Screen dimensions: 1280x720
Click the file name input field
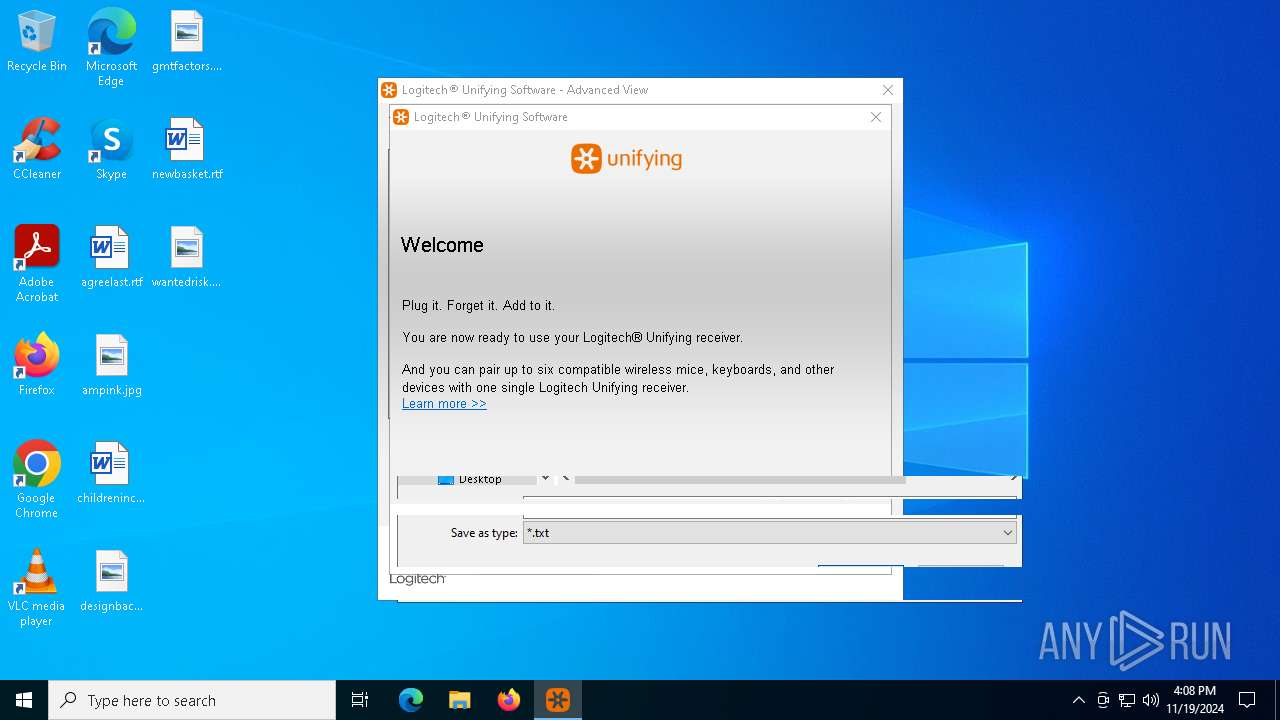pyautogui.click(x=769, y=505)
